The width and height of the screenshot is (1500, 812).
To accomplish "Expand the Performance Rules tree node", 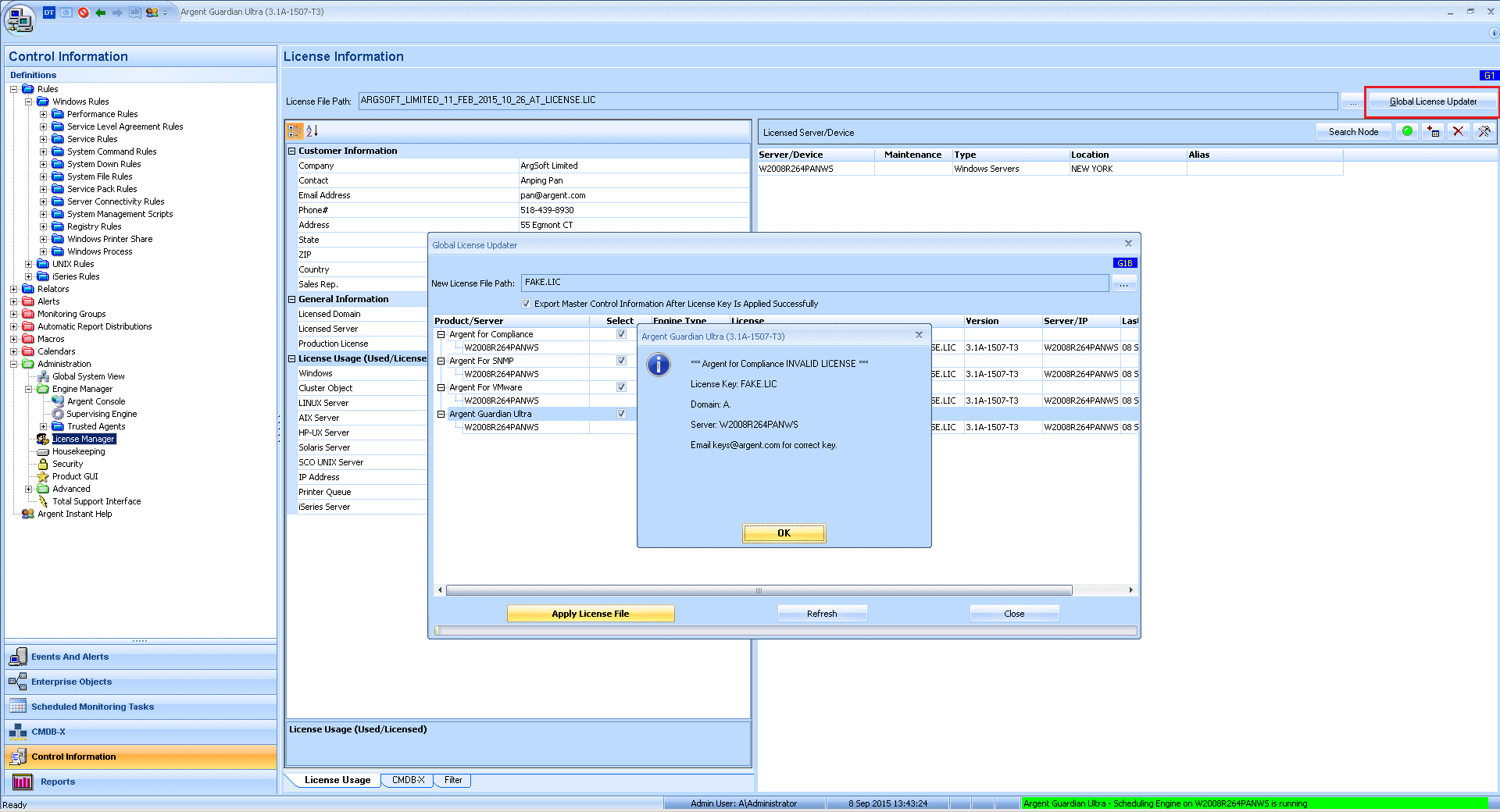I will coord(44,114).
